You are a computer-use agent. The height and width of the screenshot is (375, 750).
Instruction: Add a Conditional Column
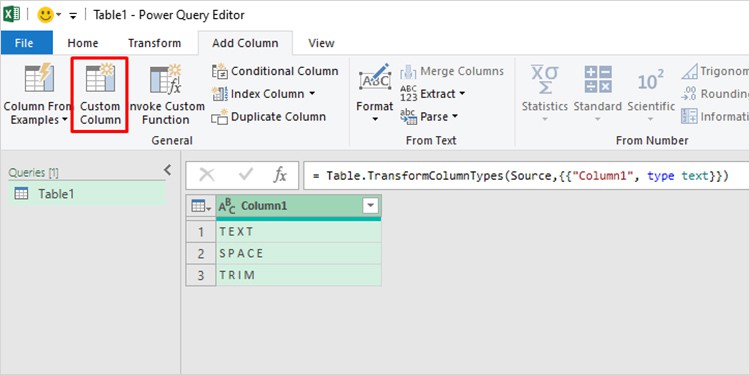coord(275,71)
